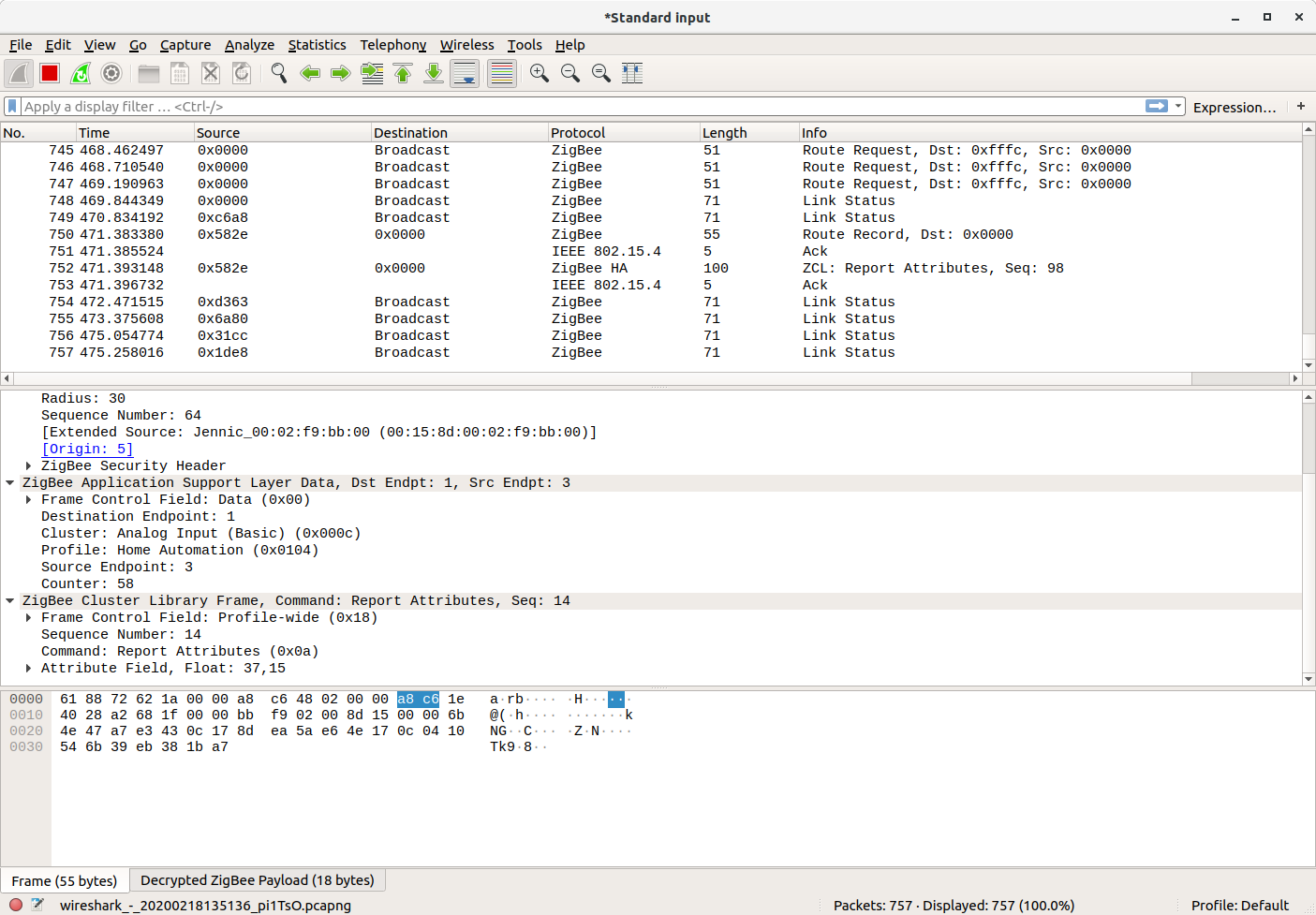Open the View menu

(x=99, y=45)
